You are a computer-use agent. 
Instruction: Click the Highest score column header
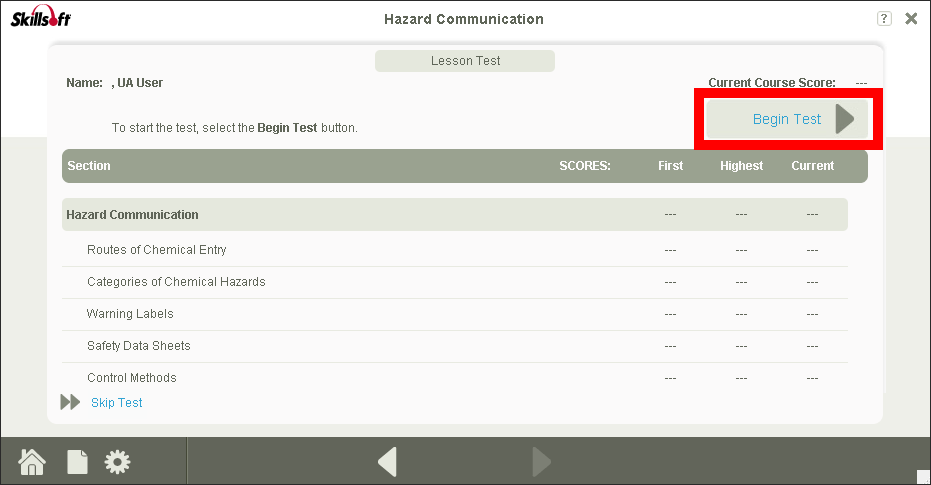pyautogui.click(x=742, y=166)
